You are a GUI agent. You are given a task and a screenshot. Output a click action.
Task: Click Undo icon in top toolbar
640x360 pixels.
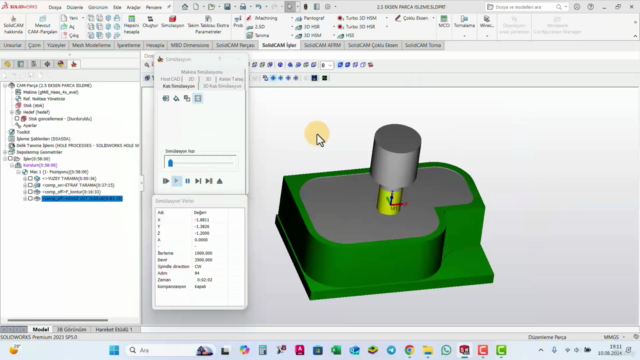pyautogui.click(x=258, y=7)
